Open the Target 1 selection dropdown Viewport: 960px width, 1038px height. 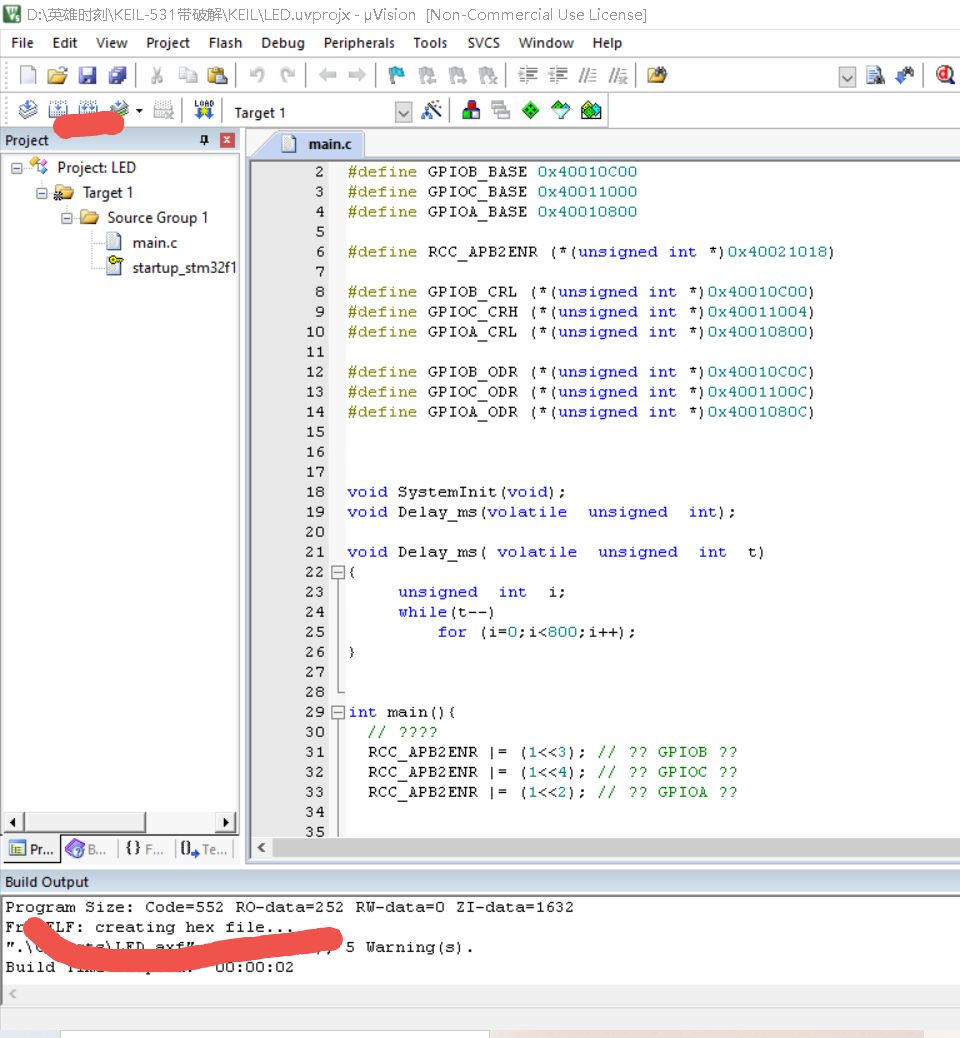point(403,112)
